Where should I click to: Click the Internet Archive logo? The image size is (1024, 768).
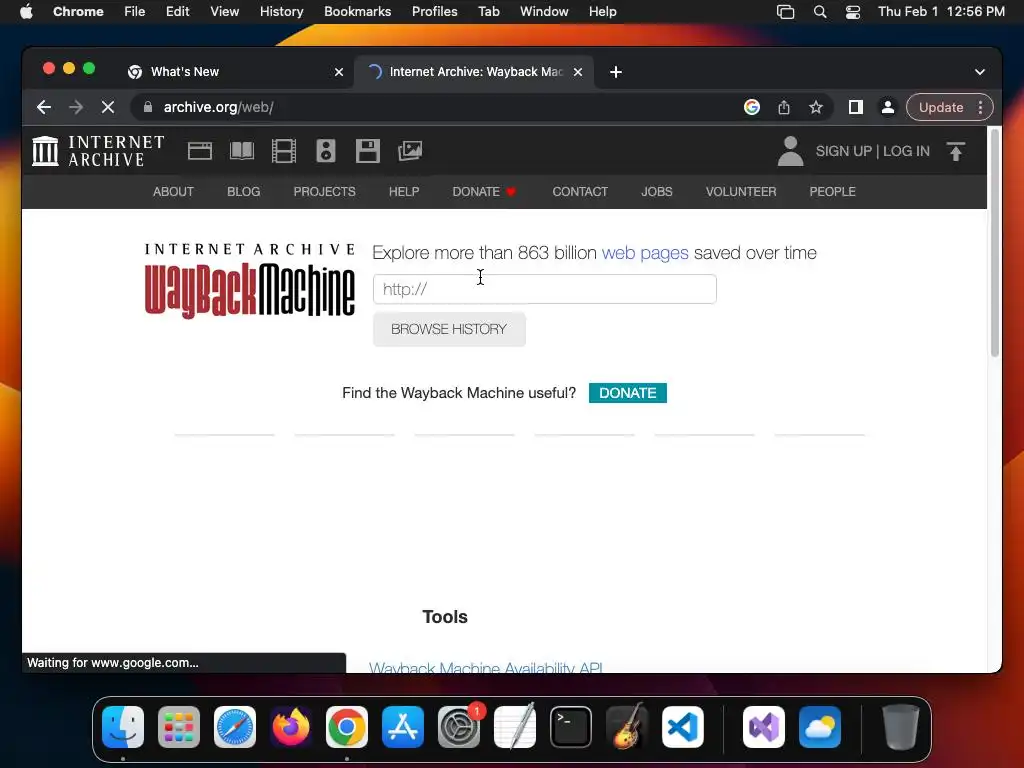click(x=98, y=151)
